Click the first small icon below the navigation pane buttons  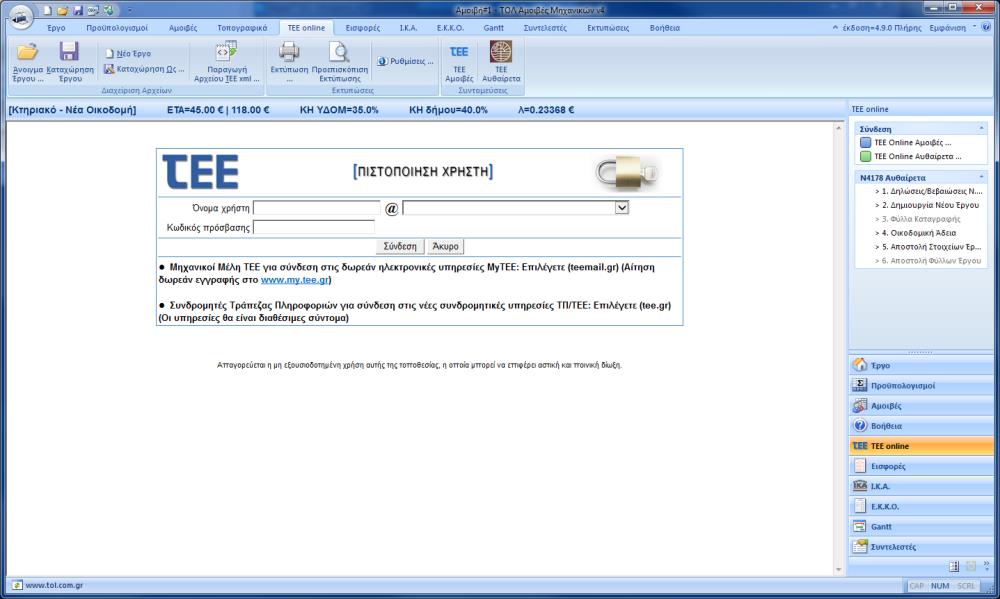(954, 566)
